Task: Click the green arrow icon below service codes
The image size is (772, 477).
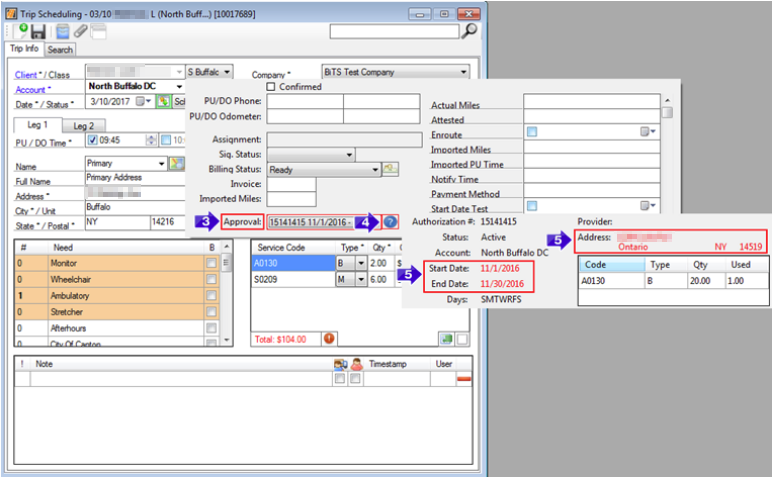Action: pyautogui.click(x=447, y=339)
